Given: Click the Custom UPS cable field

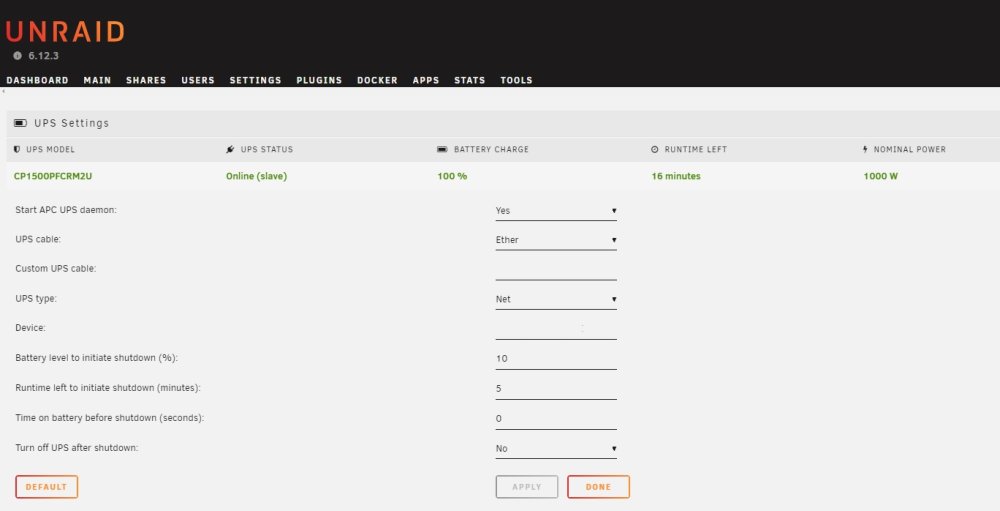Looking at the screenshot, I should (556, 270).
